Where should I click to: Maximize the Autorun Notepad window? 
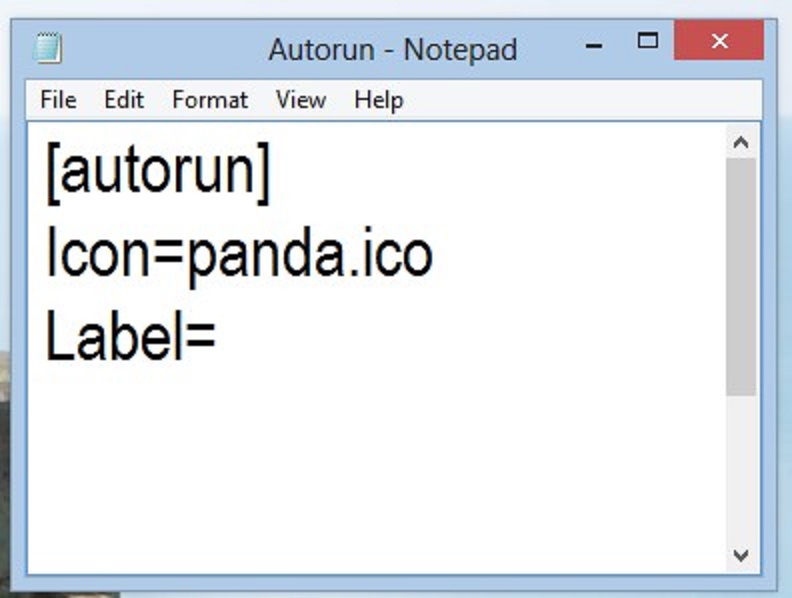648,40
